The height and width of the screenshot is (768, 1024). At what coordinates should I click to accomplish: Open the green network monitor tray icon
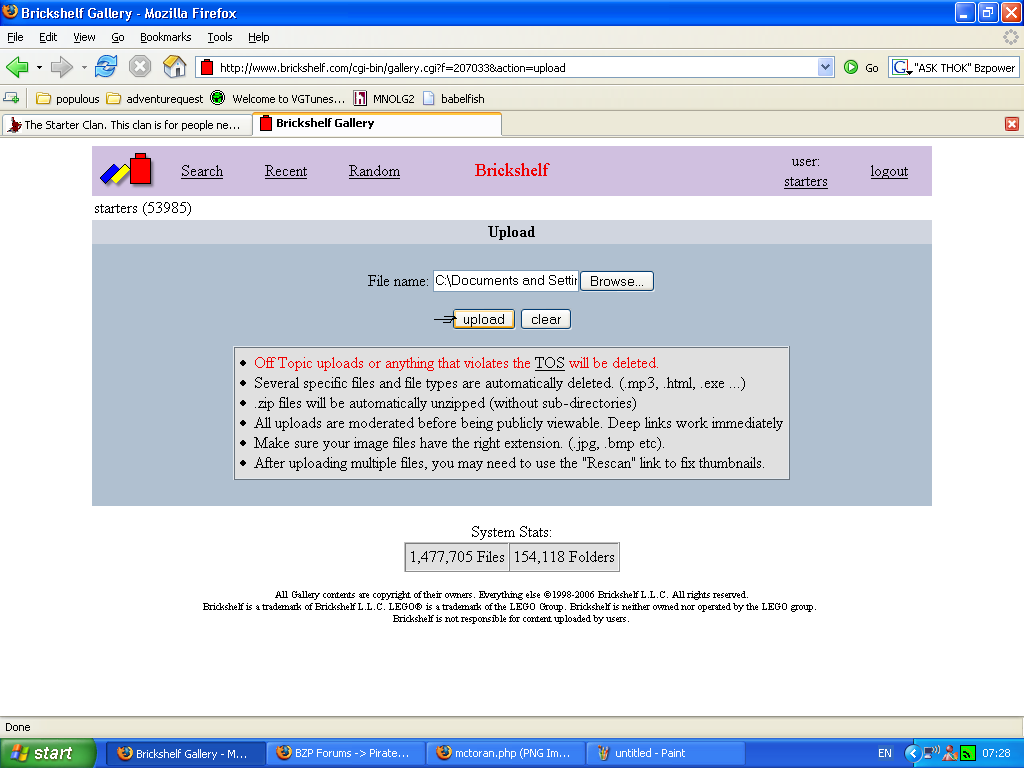click(x=966, y=753)
